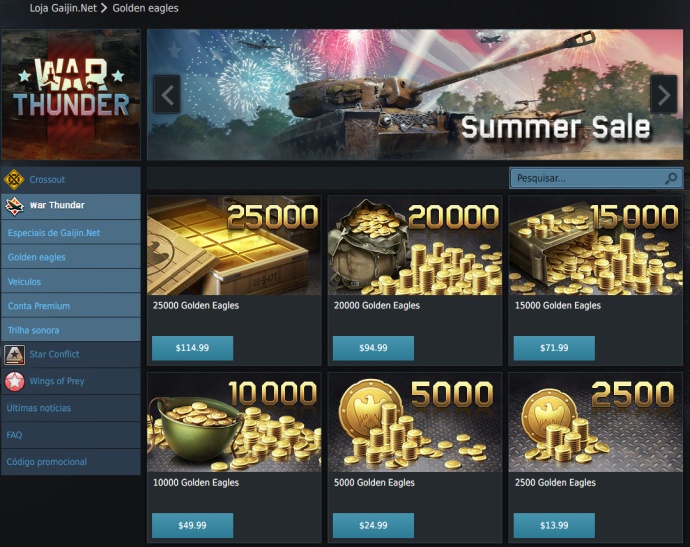
Task: Buy 25000 Golden Eagles for $114.99
Action: pos(192,348)
